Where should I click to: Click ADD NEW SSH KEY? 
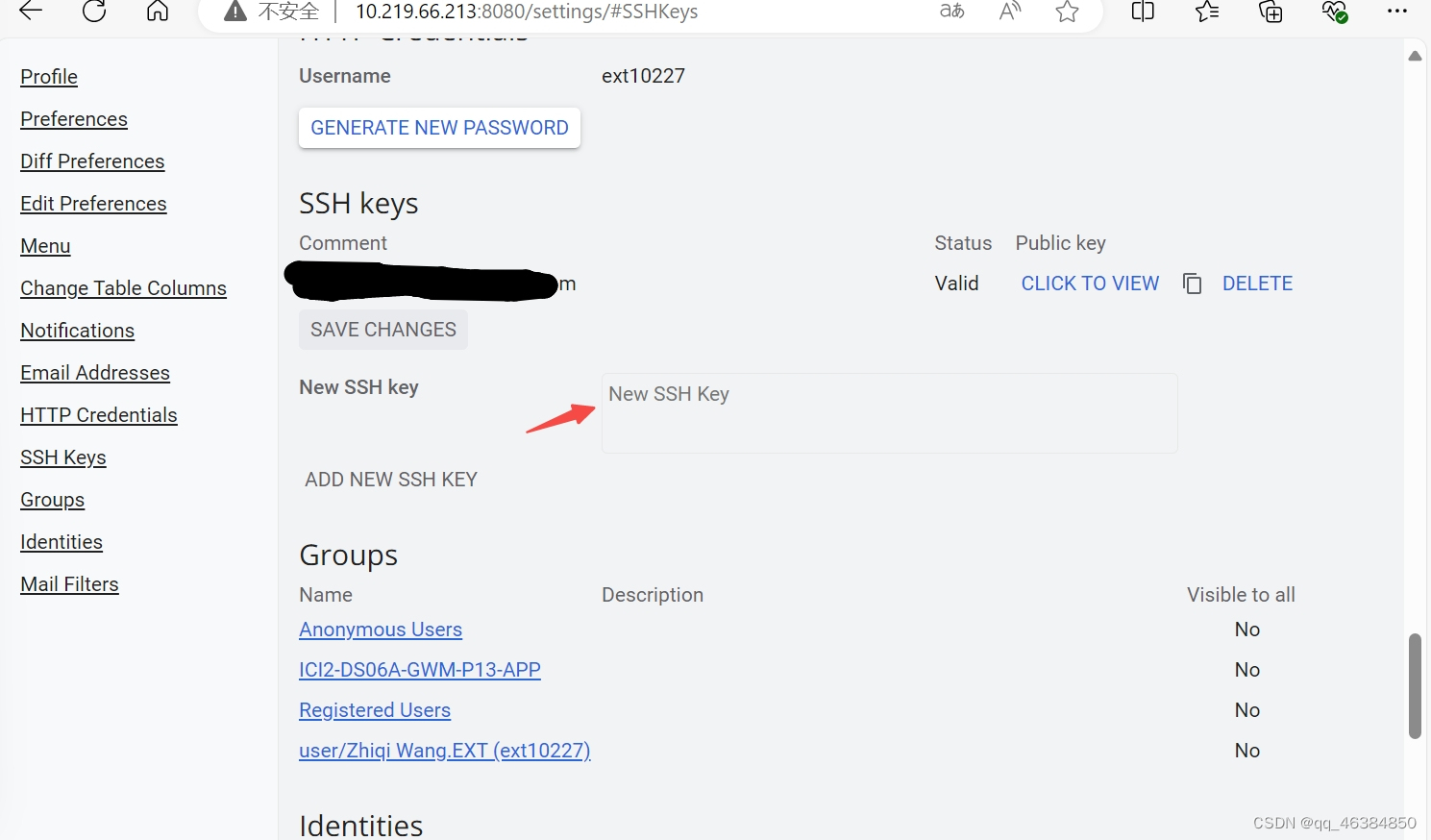390,479
